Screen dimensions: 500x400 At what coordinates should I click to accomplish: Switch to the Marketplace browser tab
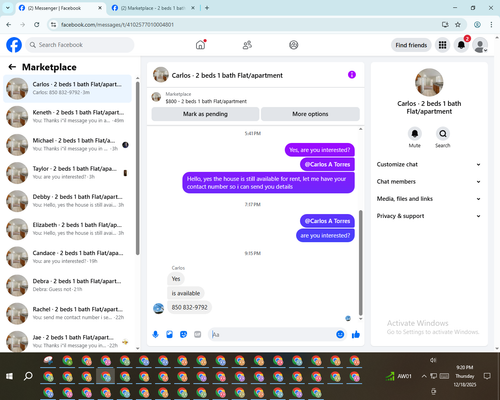coord(153,8)
